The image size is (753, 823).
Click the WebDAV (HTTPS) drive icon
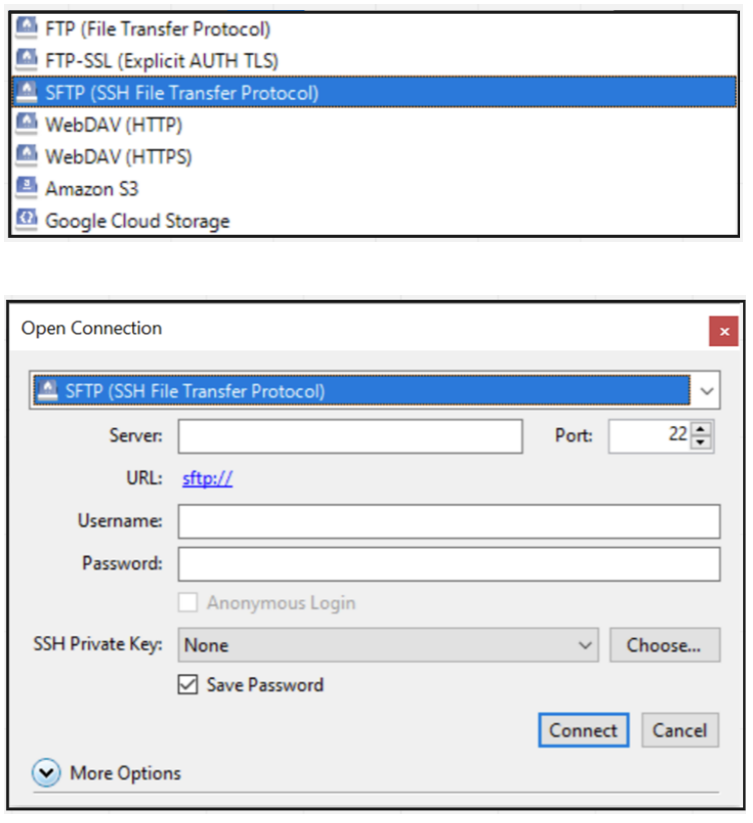(27, 157)
